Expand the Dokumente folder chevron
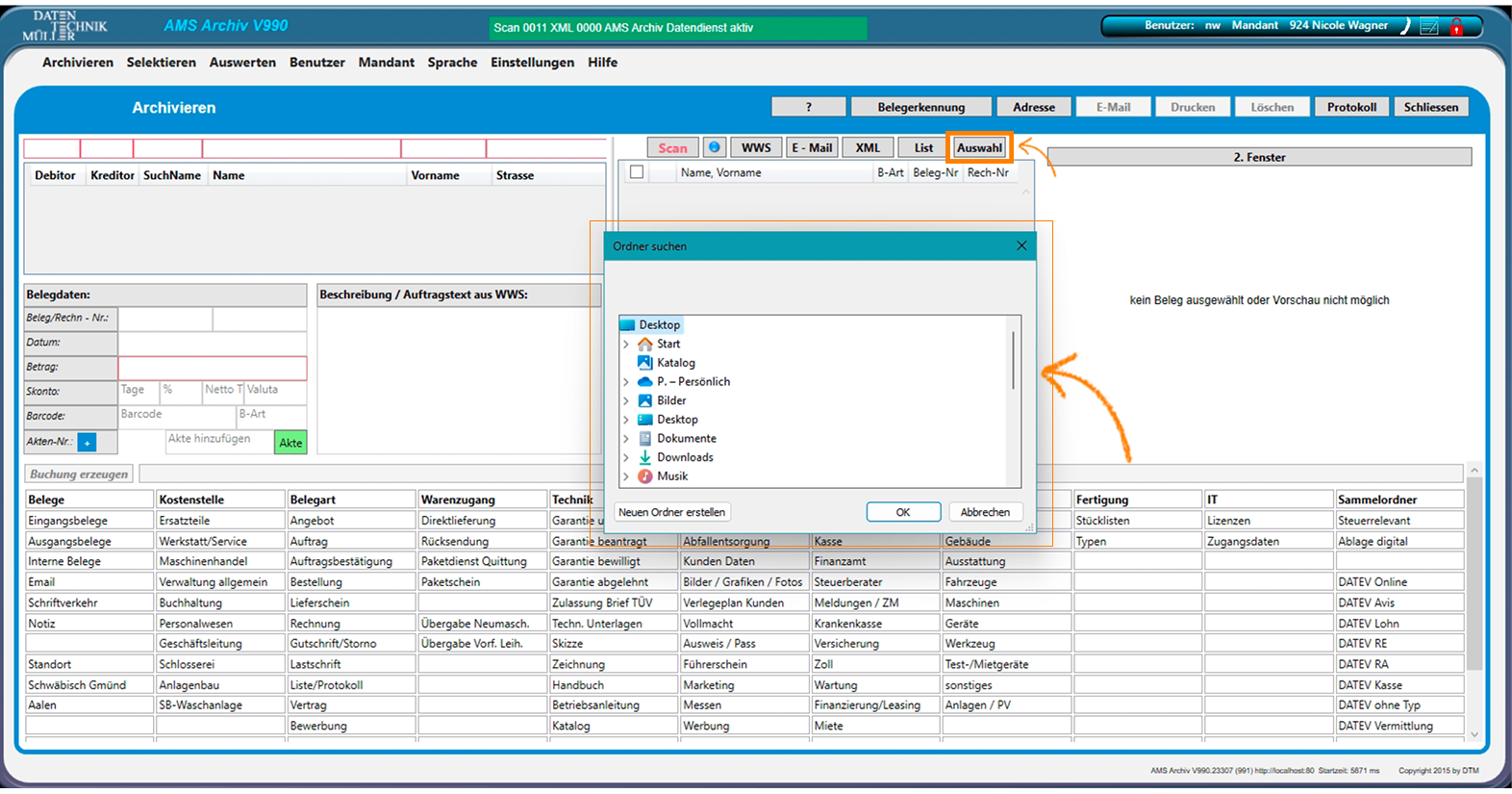Viewport: 1512px width, 794px height. tap(626, 439)
